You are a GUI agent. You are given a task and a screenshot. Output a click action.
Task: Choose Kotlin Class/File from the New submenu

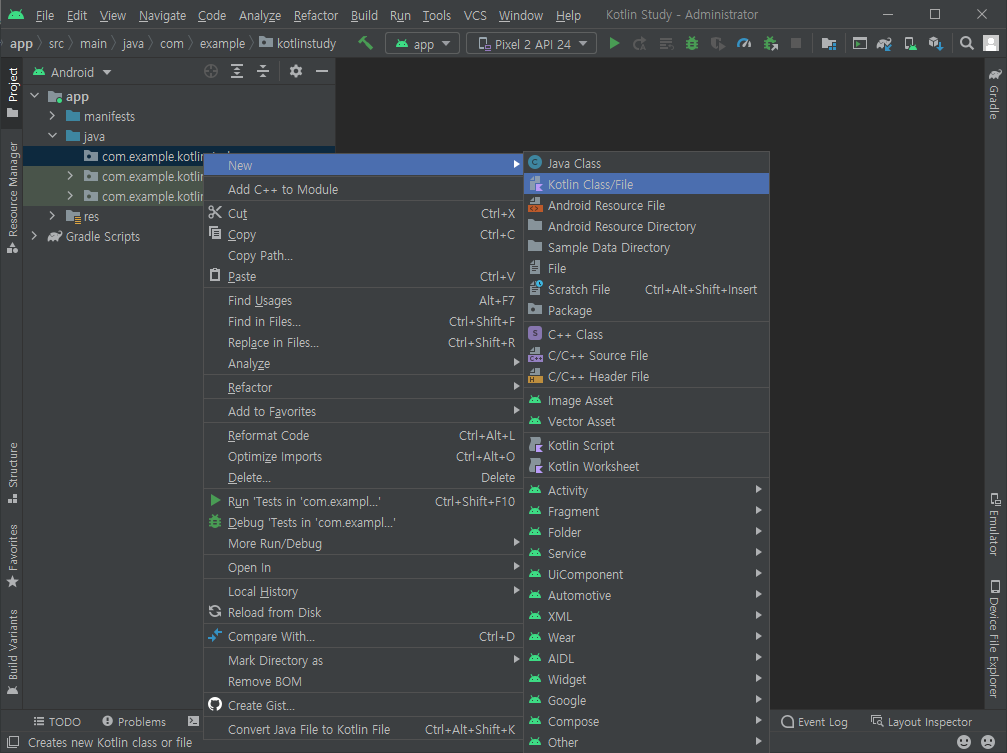point(600,183)
